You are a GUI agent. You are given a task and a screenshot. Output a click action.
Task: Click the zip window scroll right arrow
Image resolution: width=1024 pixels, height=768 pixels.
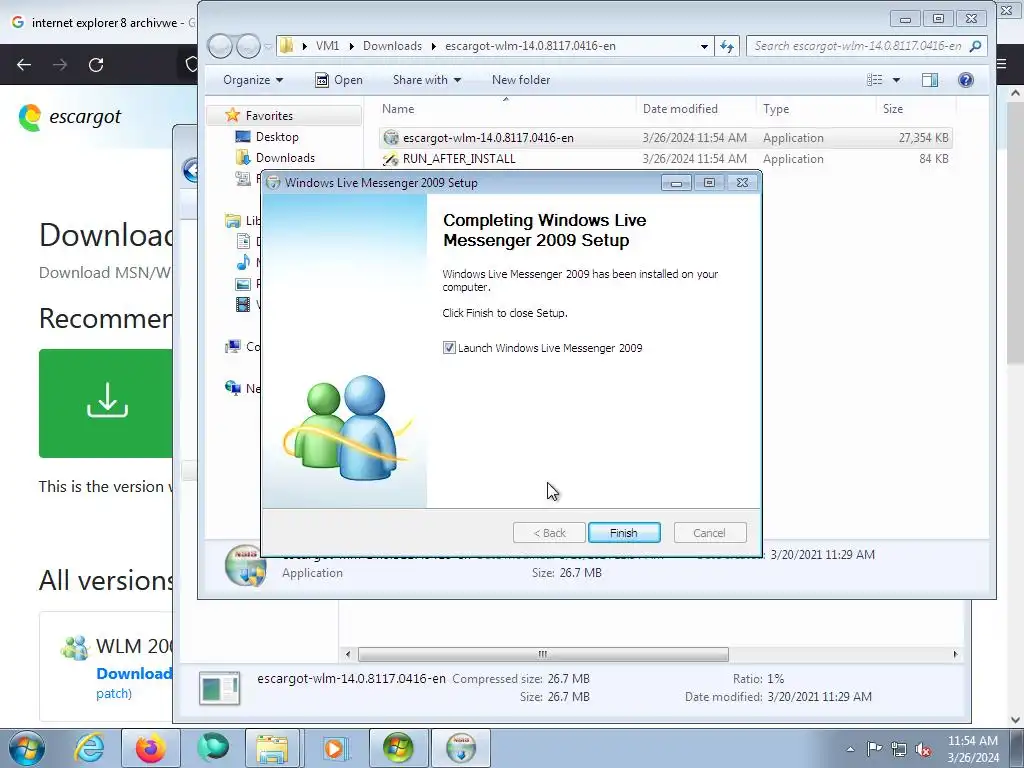(955, 654)
